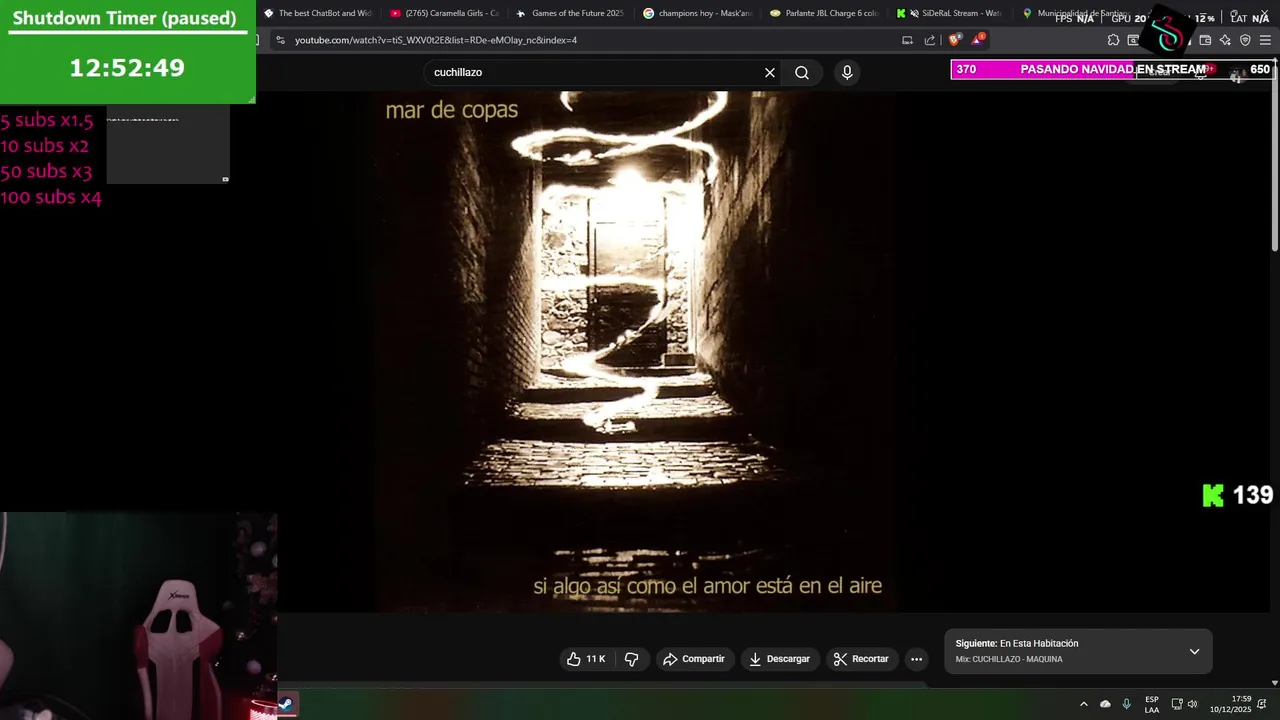This screenshot has height=720, width=1280.
Task: Click the YouTube search magnifier button
Action: click(802, 73)
